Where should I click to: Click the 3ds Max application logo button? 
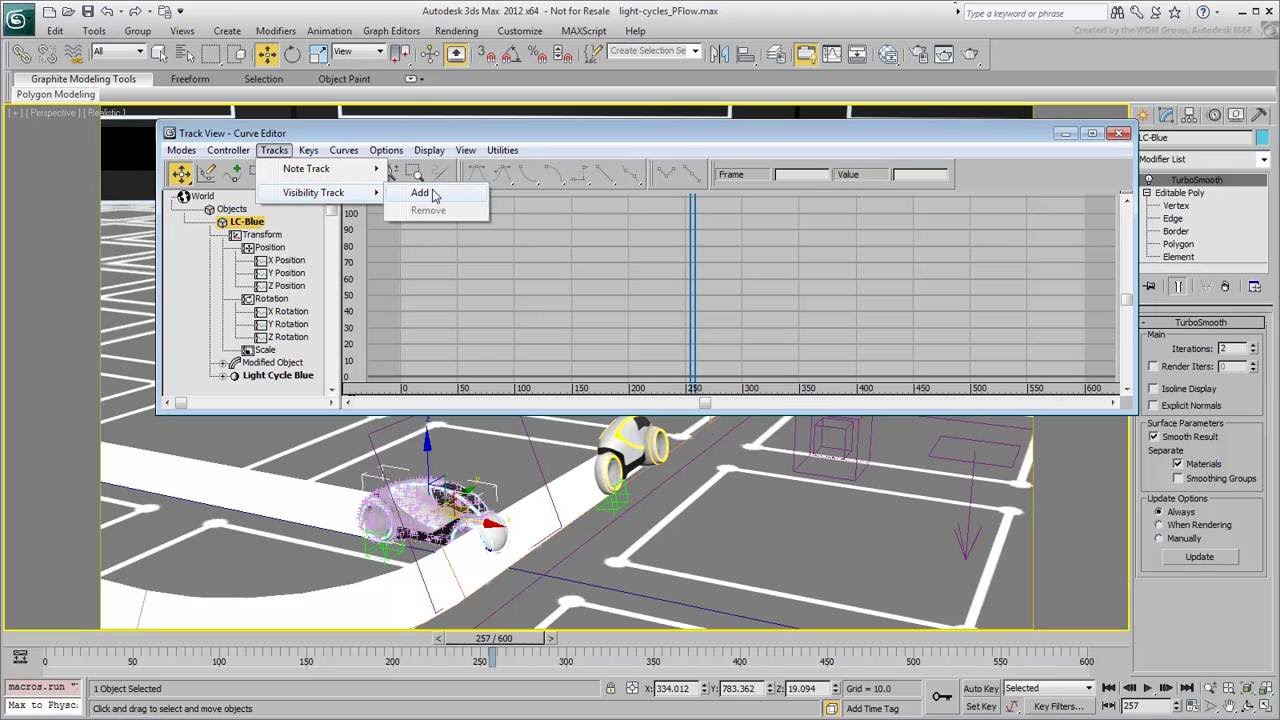click(x=18, y=20)
